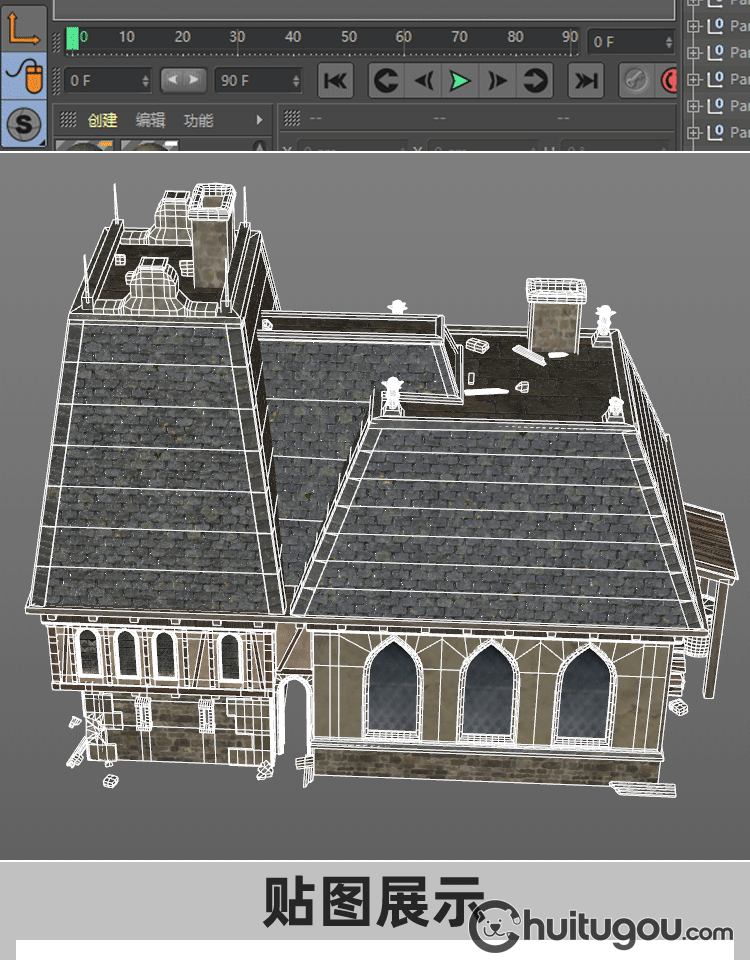This screenshot has width=750, height=960.
Task: Click left arrow on preview range slider
Action: click(173, 80)
